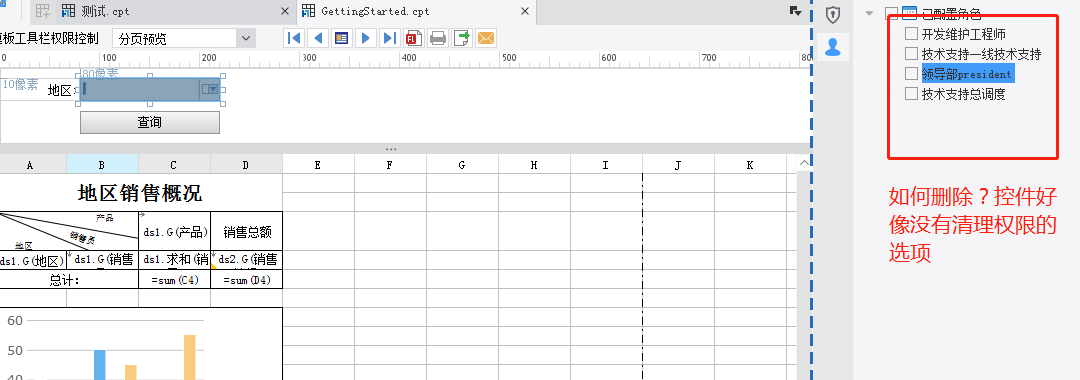Screen dimensions: 1080x380
Task: Click the printer icon
Action: [x=438, y=38]
